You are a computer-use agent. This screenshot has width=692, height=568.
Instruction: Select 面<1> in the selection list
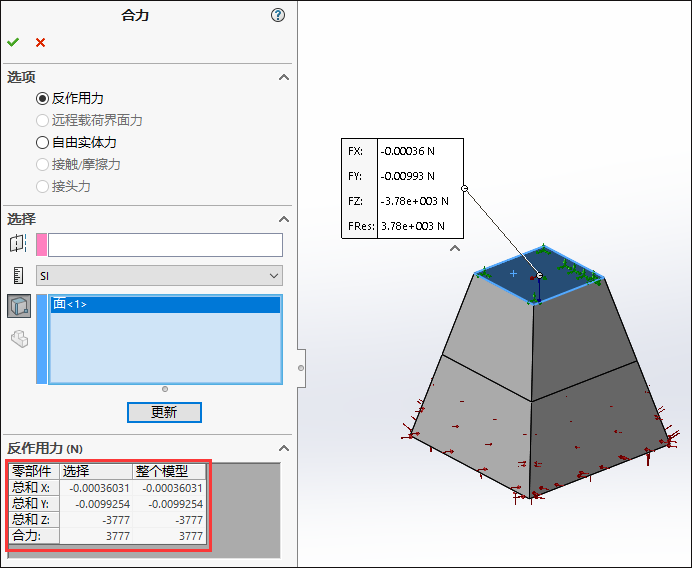coord(165,305)
